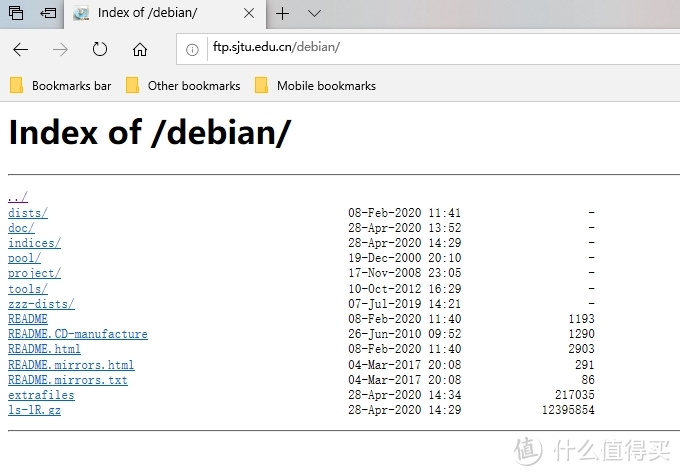Select the Index of /debian/ tab
Image resolution: width=680 pixels, height=476 pixels.
point(165,13)
